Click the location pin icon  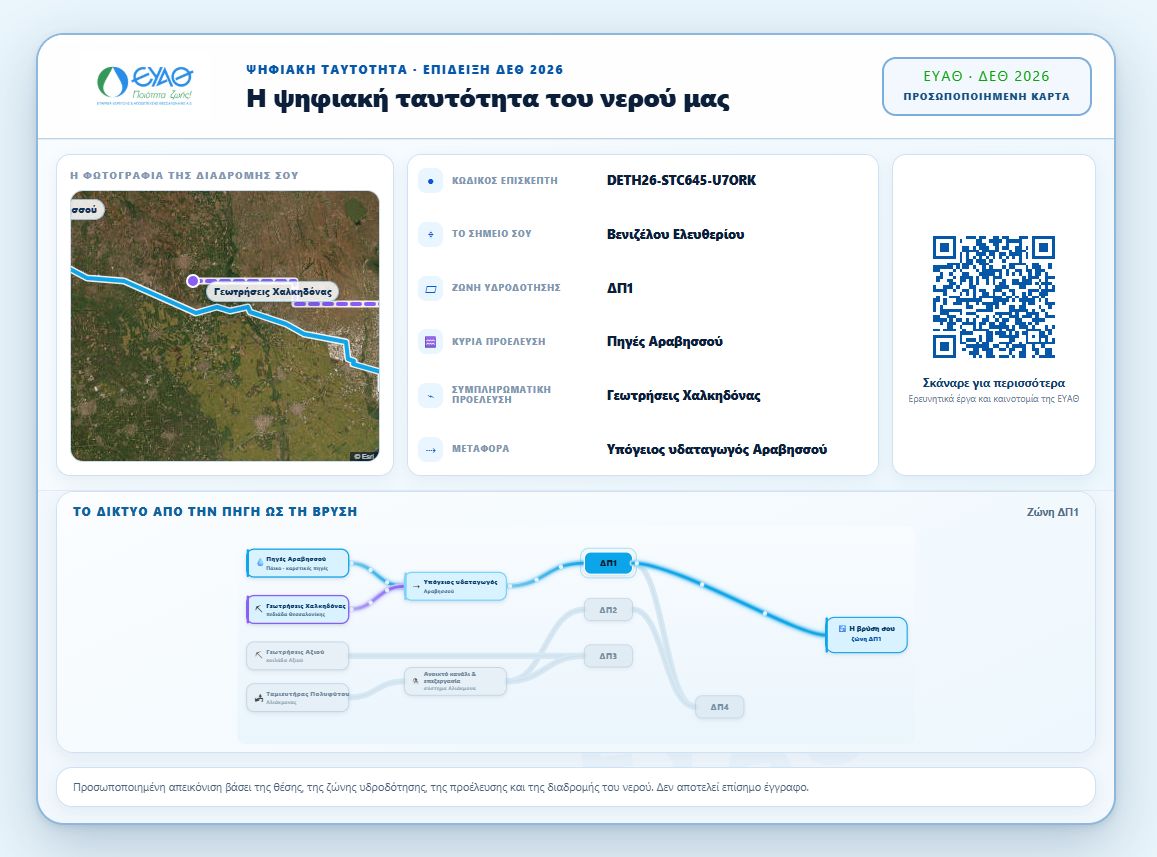pos(430,235)
